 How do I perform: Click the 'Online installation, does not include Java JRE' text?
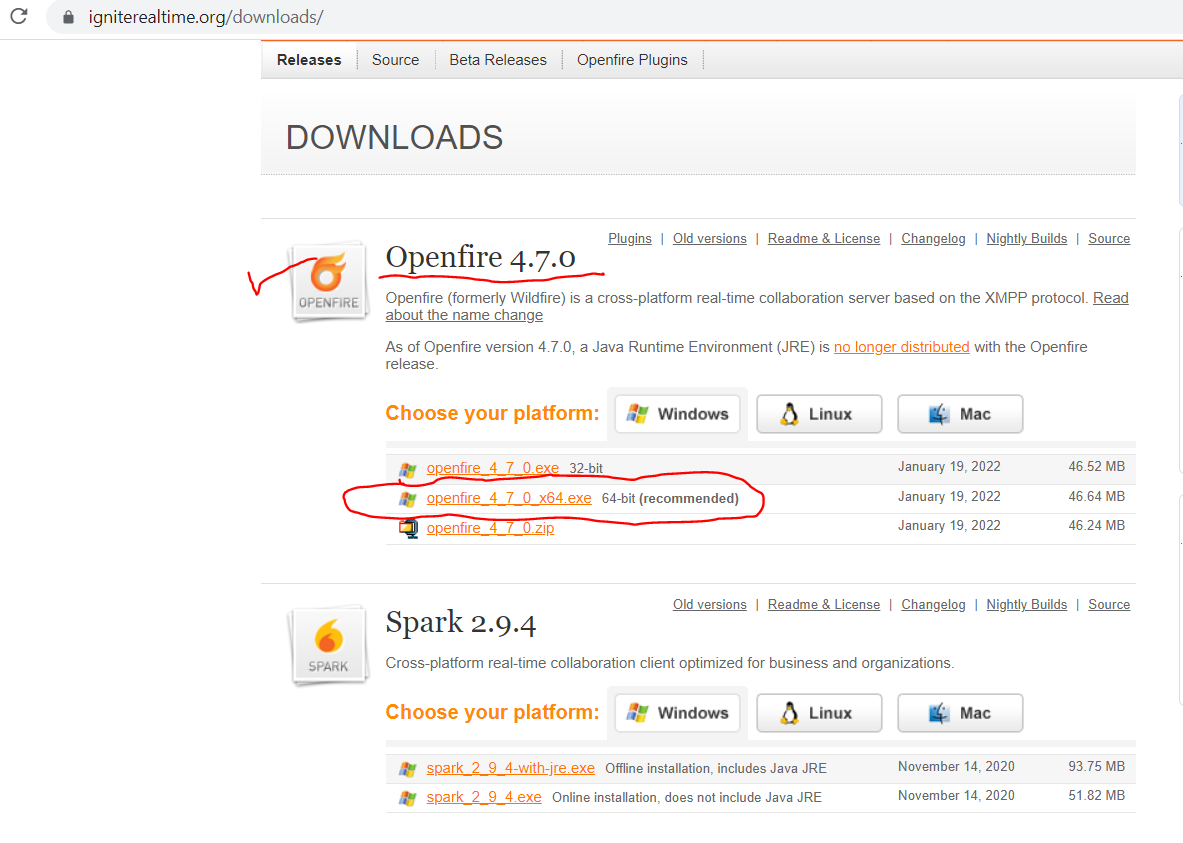687,798
